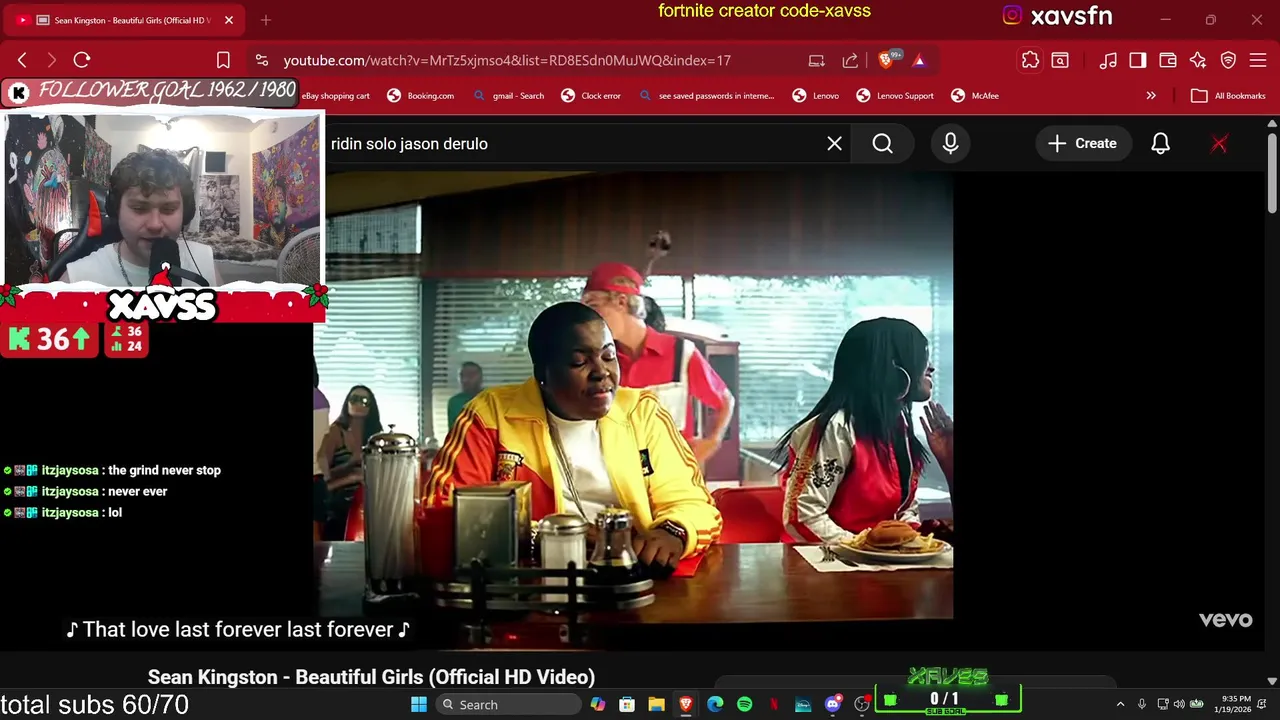Click the install app icon in address bar

pyautogui.click(x=817, y=60)
